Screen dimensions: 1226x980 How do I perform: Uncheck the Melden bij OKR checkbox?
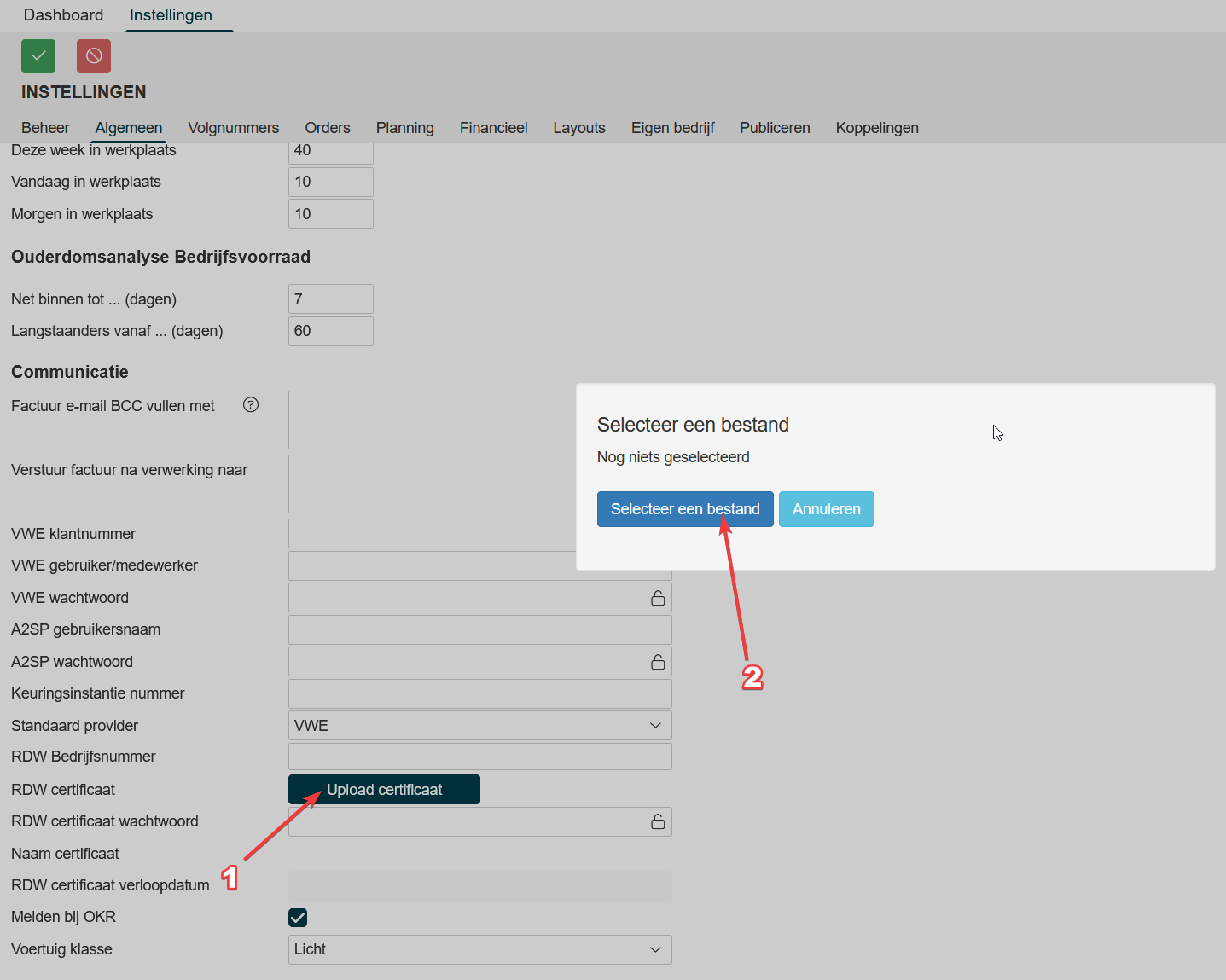click(298, 918)
